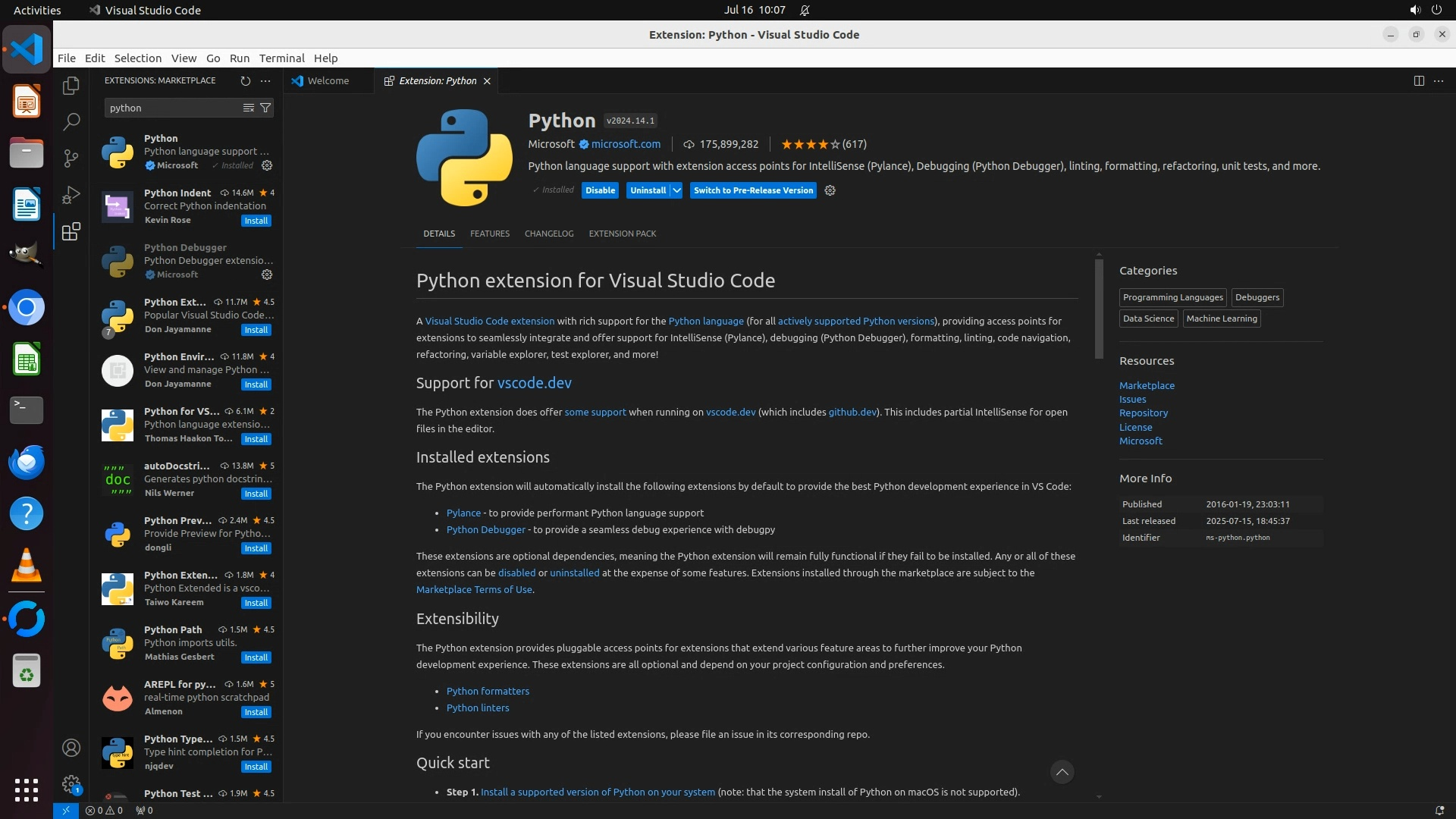Open the extensions filter funnel icon

pyautogui.click(x=265, y=108)
